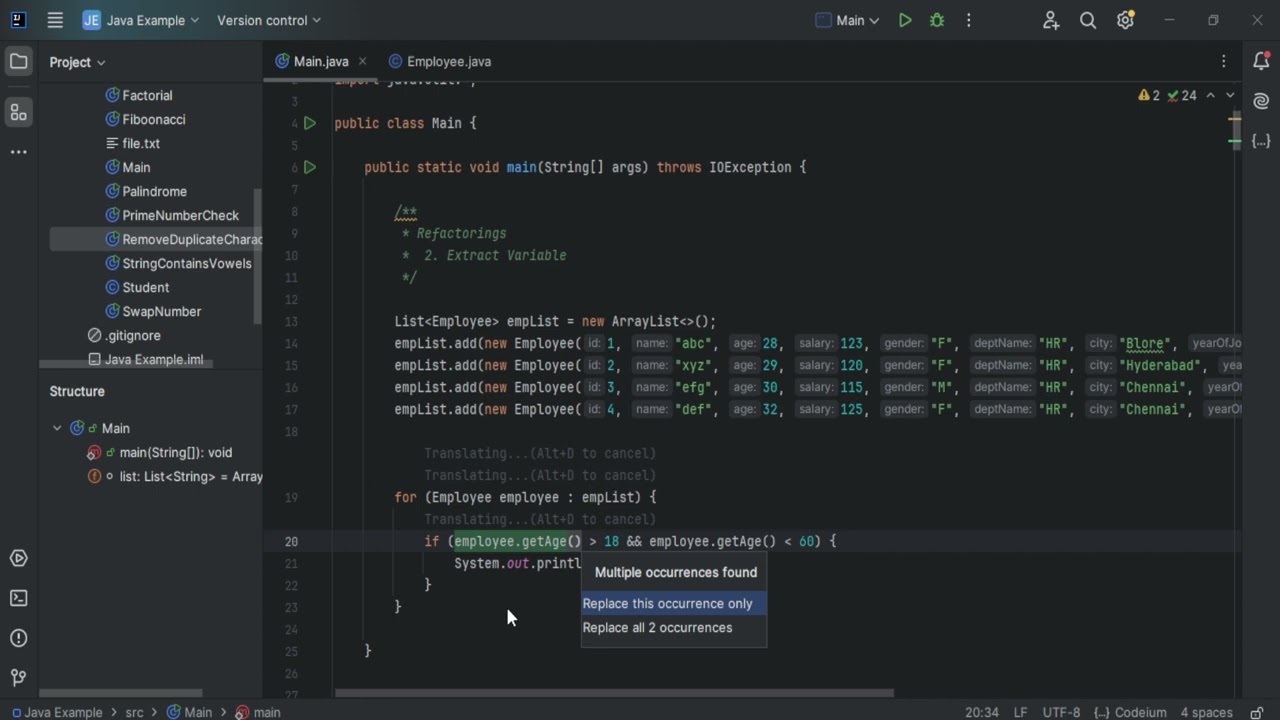Image resolution: width=1280 pixels, height=720 pixels.
Task: Click the 24 typos indicator
Action: point(1181,95)
